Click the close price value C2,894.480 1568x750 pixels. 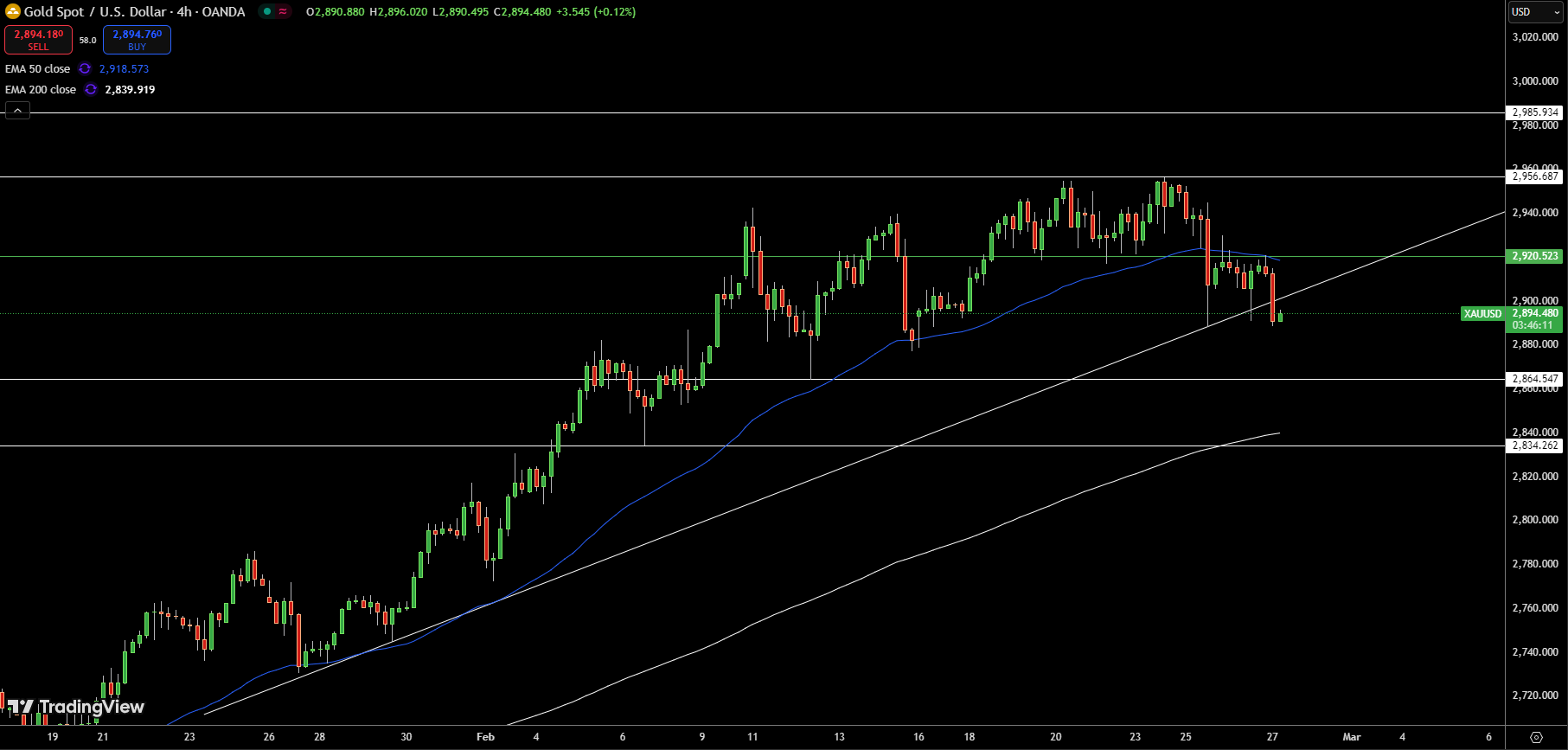[522, 12]
